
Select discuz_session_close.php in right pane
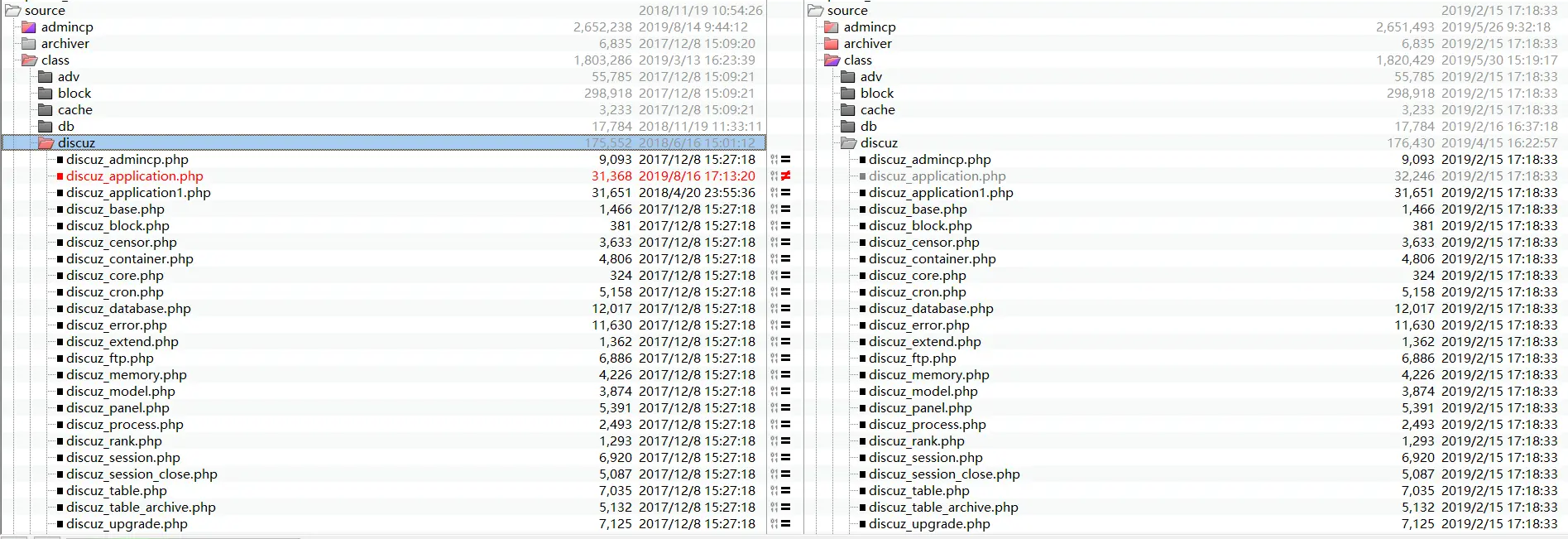coord(944,474)
